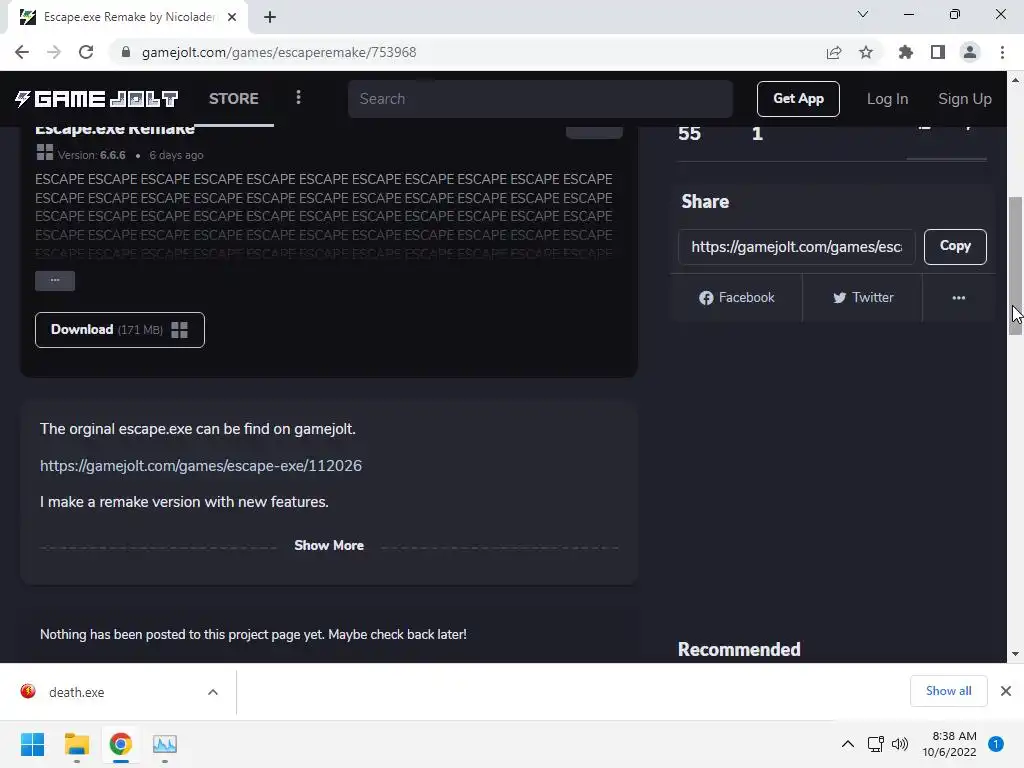Open the network status icon

coord(876,744)
